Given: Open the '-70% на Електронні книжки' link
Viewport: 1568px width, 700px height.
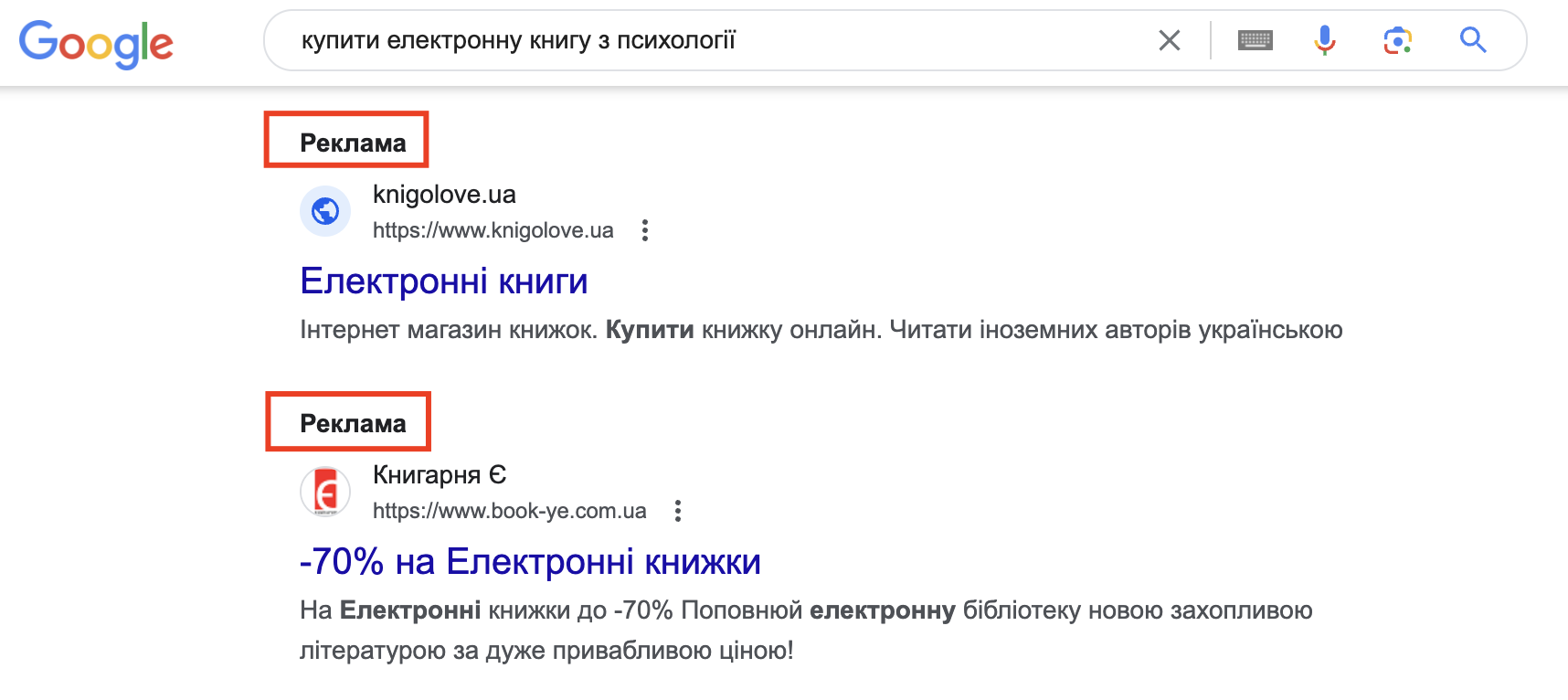Looking at the screenshot, I should 530,562.
